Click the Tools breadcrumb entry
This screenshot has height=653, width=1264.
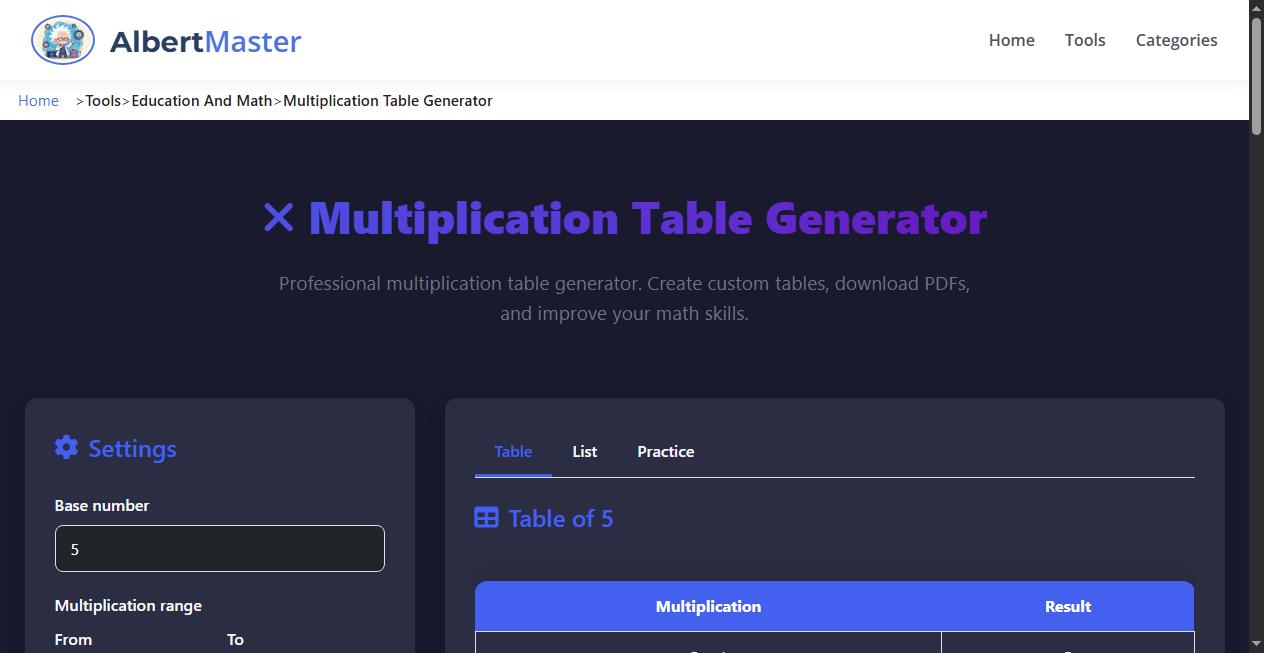(103, 100)
